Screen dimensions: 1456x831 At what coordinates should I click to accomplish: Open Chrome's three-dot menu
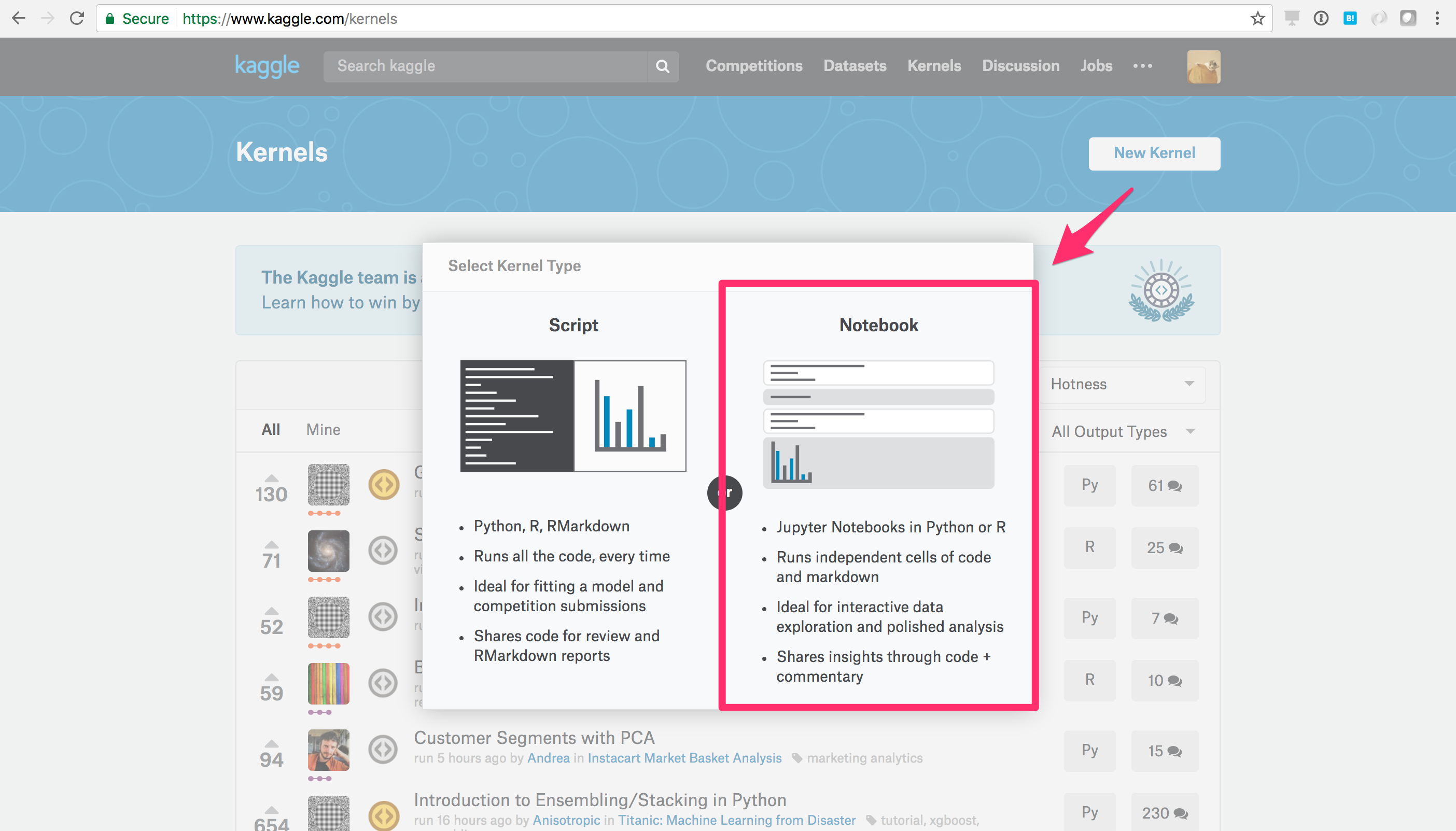tap(1437, 19)
